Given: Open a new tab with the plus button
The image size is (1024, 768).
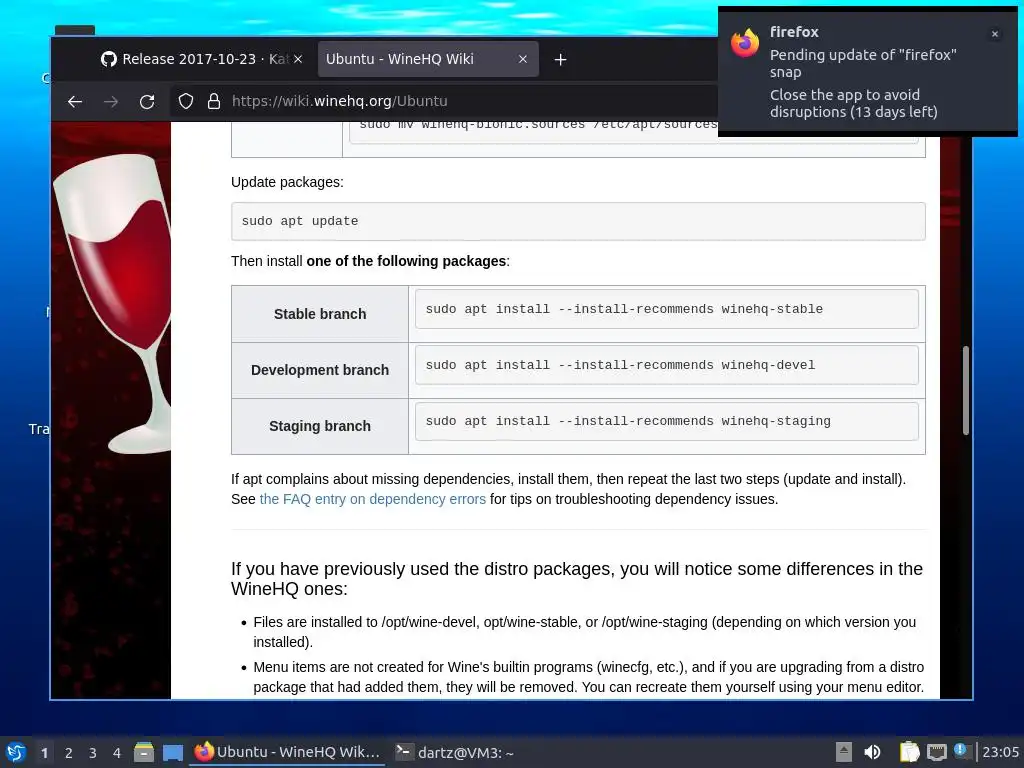Looking at the screenshot, I should click(560, 59).
